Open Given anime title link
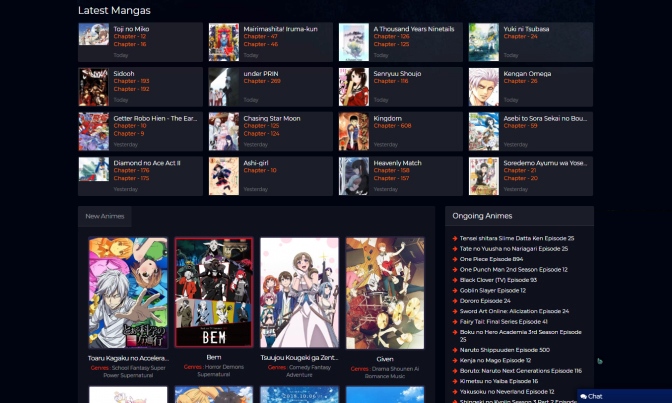The height and width of the screenshot is (403, 672). pyautogui.click(x=385, y=359)
